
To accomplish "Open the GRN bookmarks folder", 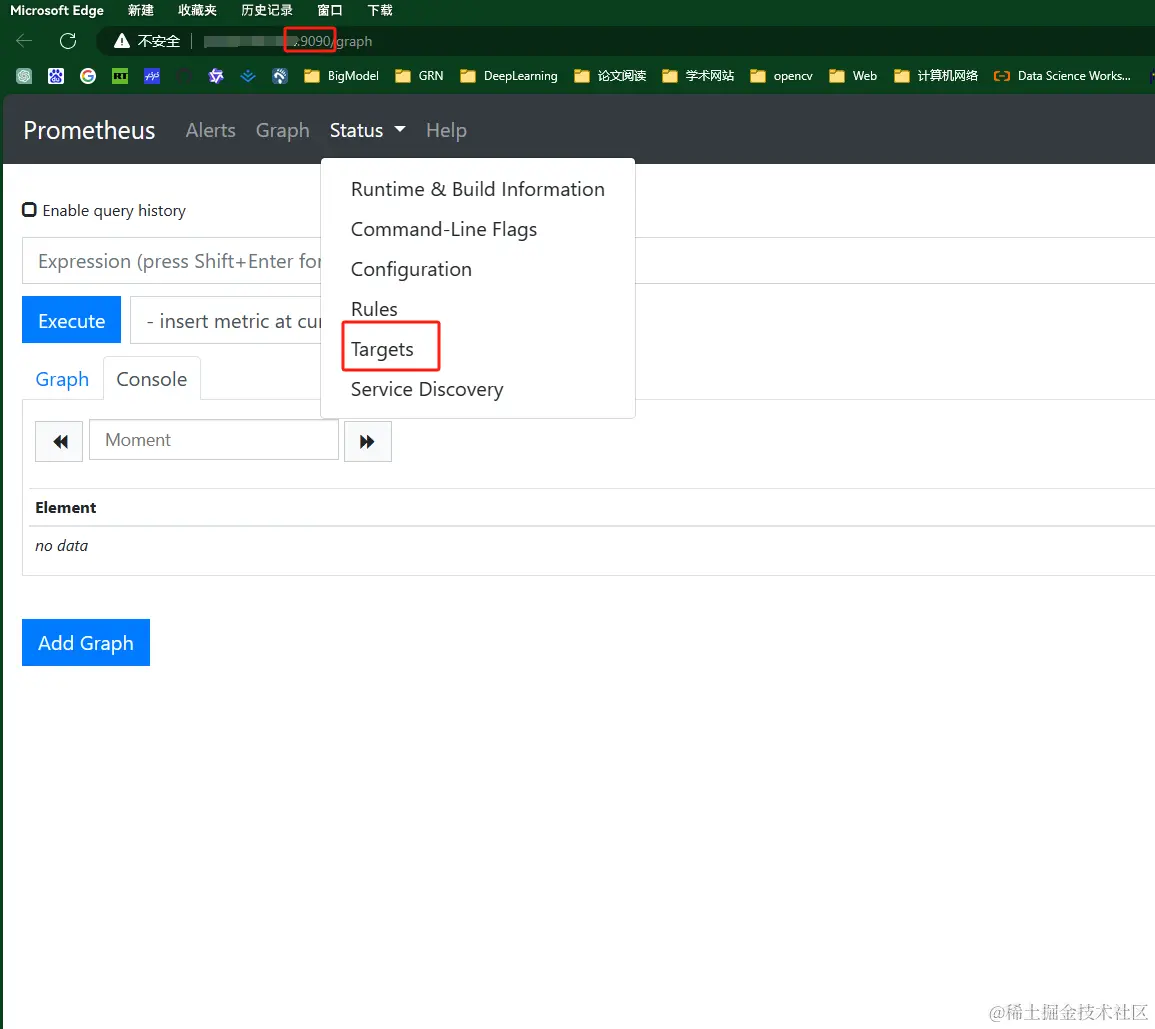I will (419, 76).
